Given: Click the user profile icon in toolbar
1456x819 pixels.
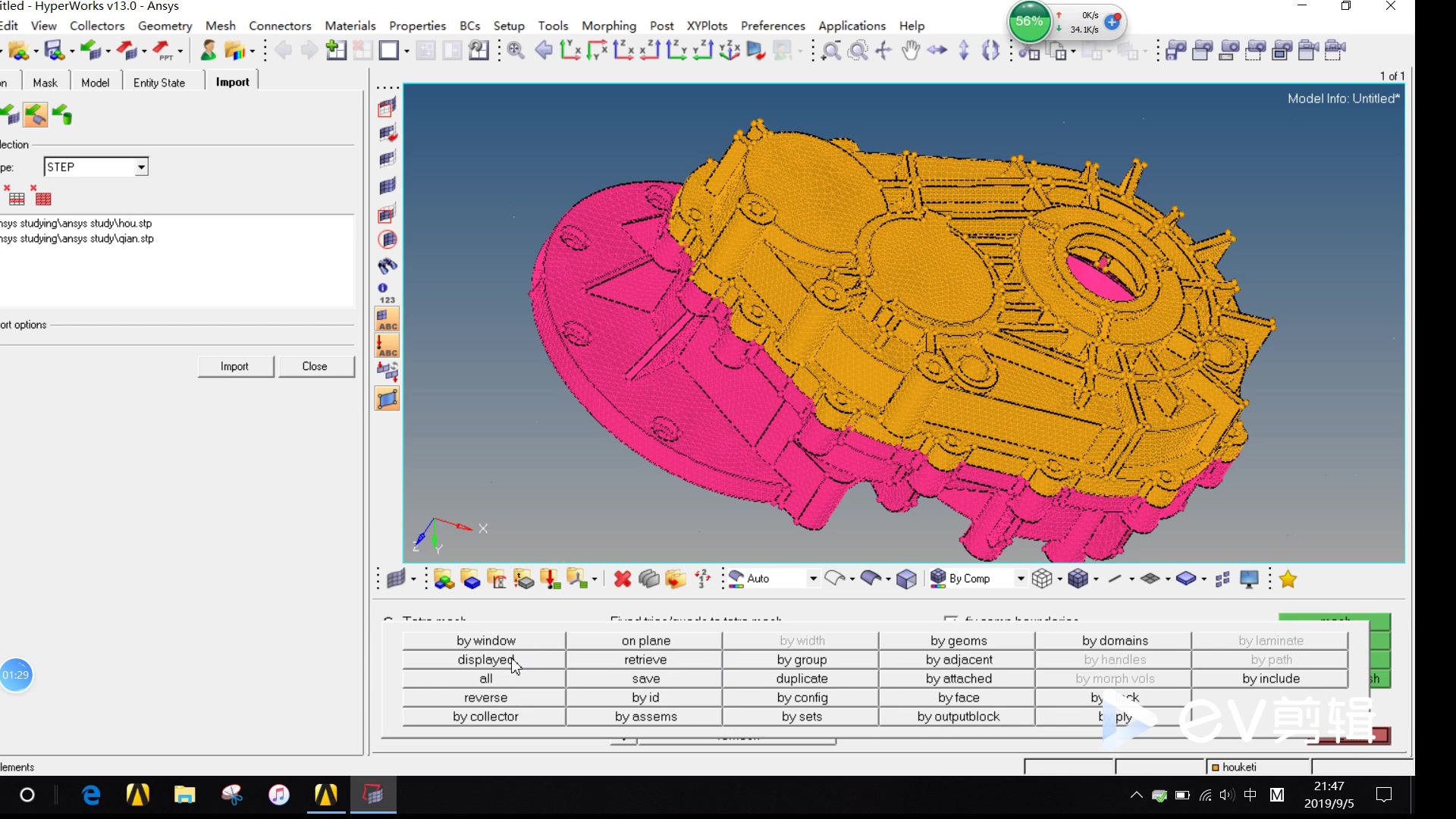Looking at the screenshot, I should tap(207, 51).
